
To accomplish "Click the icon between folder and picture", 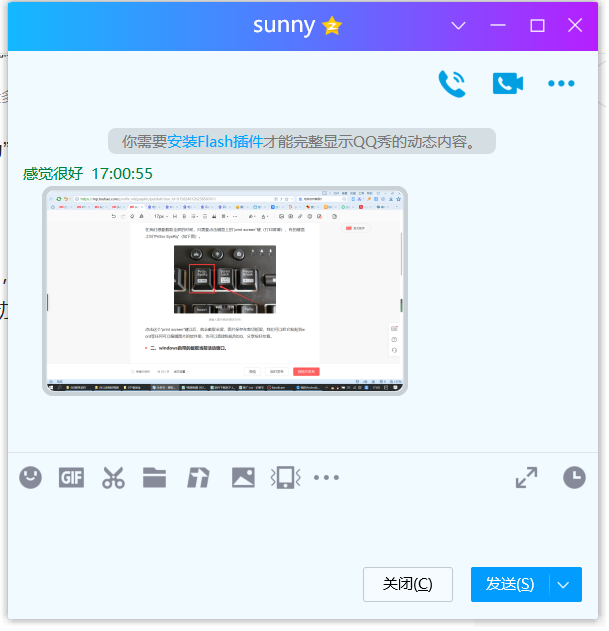I will tap(199, 478).
